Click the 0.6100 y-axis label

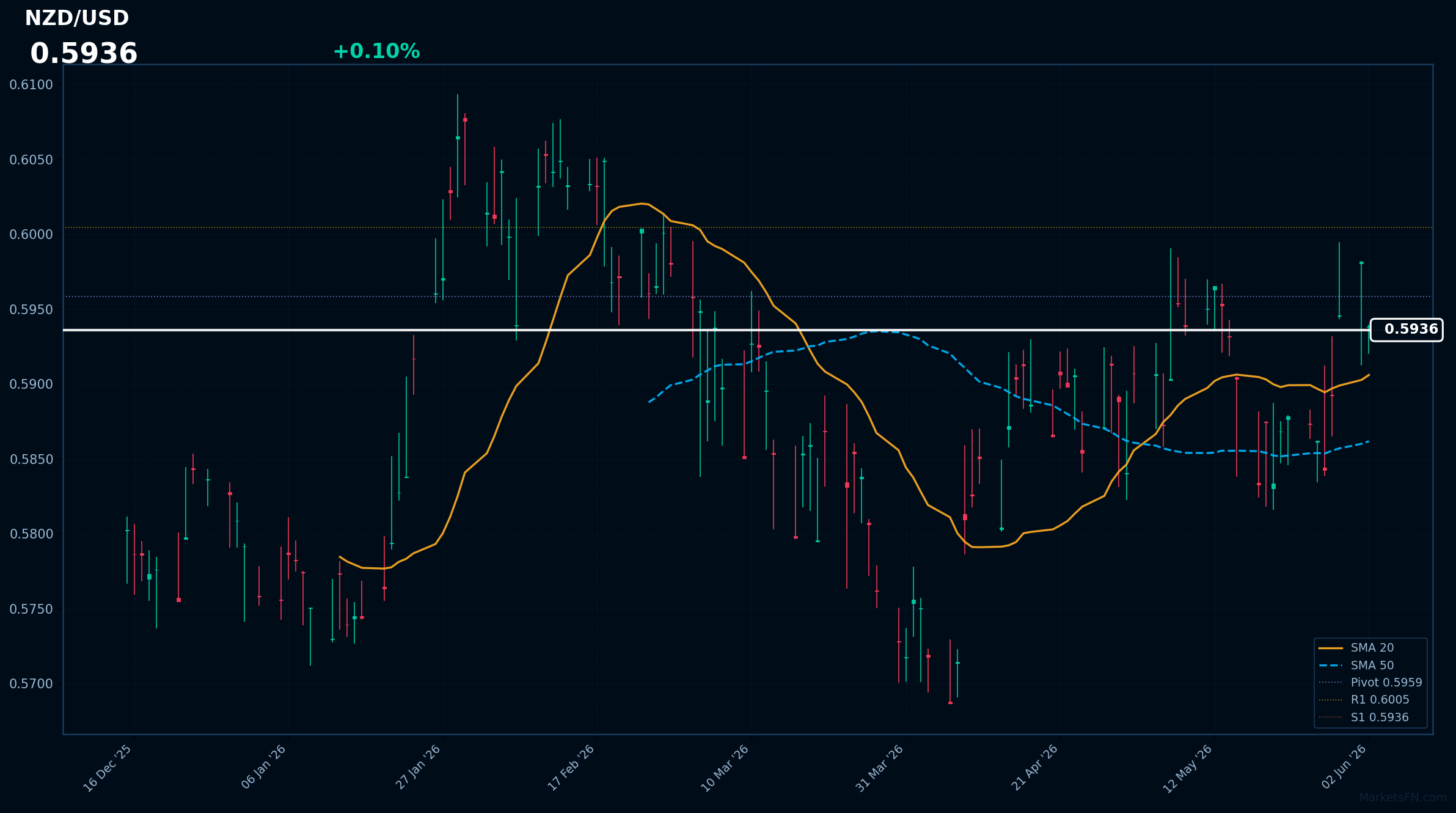click(x=31, y=85)
